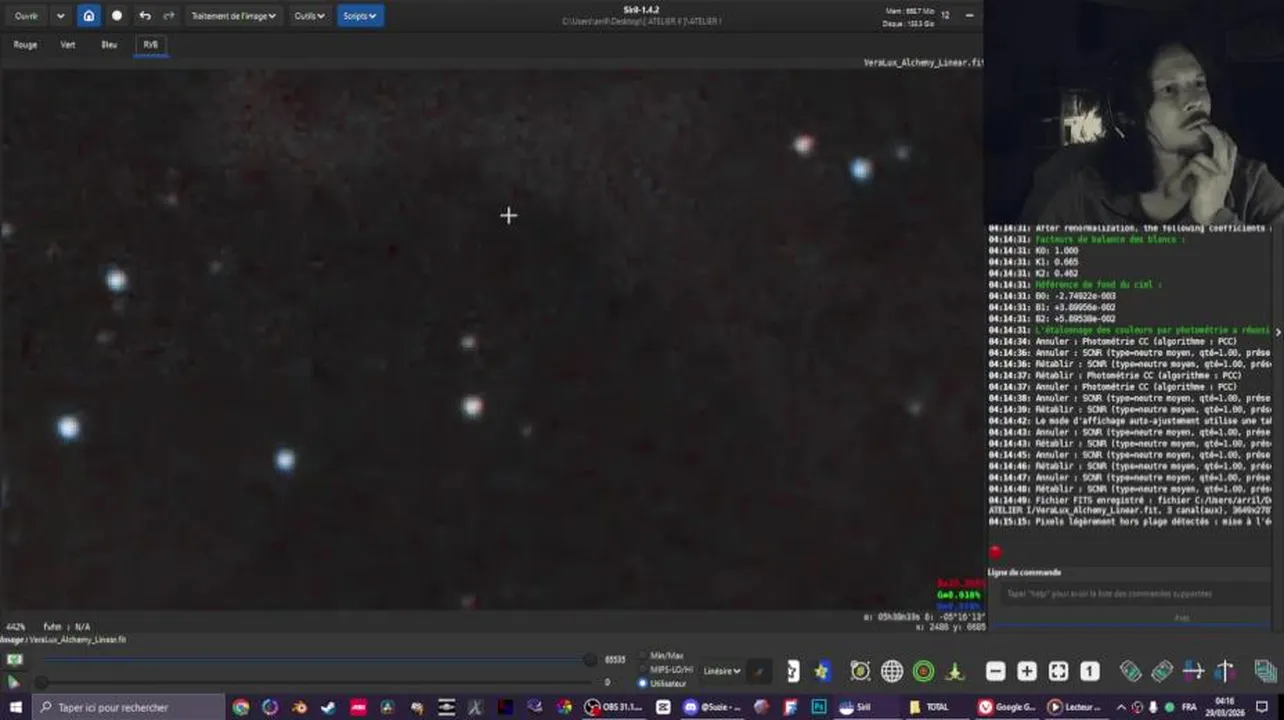Open Chrome from the taskbar
This screenshot has height=720, width=1284.
pyautogui.click(x=241, y=707)
